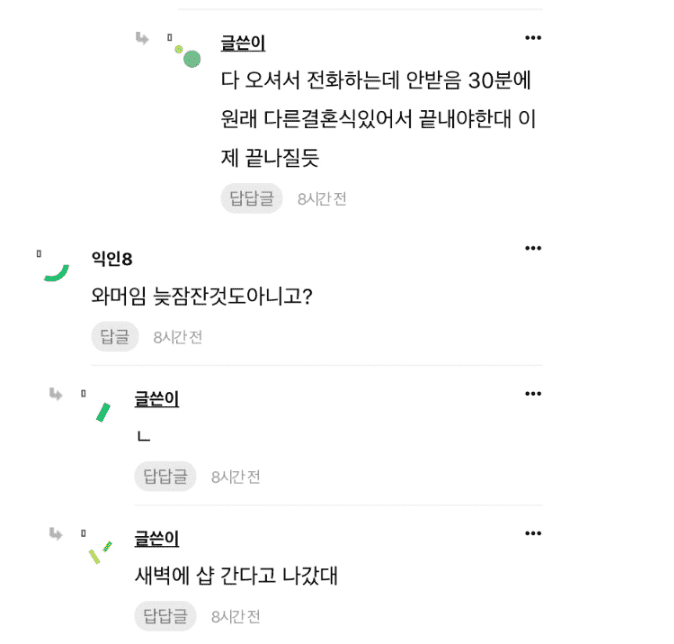Open more options for the '새벽에 샵 간다고' reply
The height and width of the screenshot is (644, 674).
[x=533, y=535]
